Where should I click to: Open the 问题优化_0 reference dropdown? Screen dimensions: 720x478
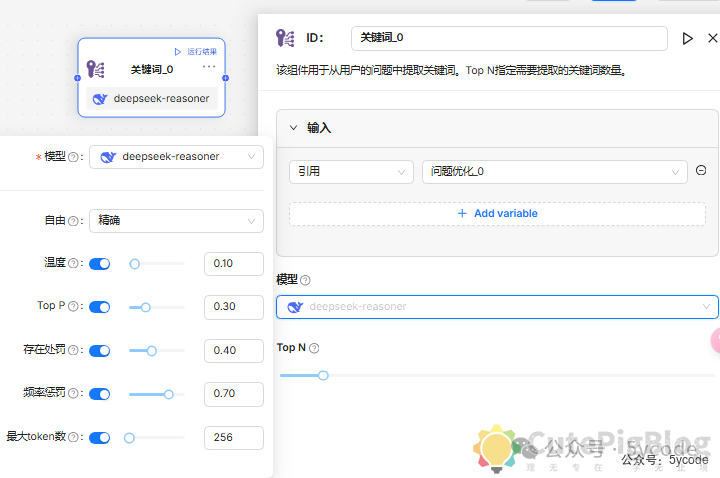[x=555, y=172]
